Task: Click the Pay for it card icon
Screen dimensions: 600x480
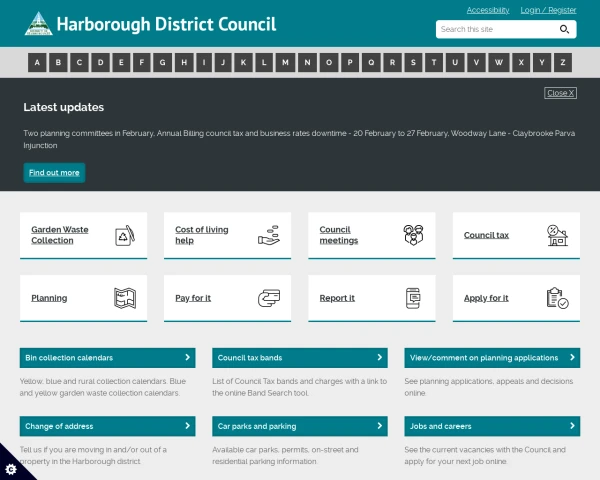Action: click(x=269, y=298)
